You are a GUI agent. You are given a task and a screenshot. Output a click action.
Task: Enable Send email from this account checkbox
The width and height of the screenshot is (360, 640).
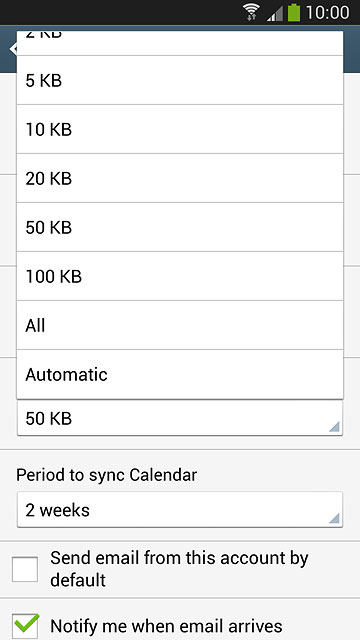[25, 569]
